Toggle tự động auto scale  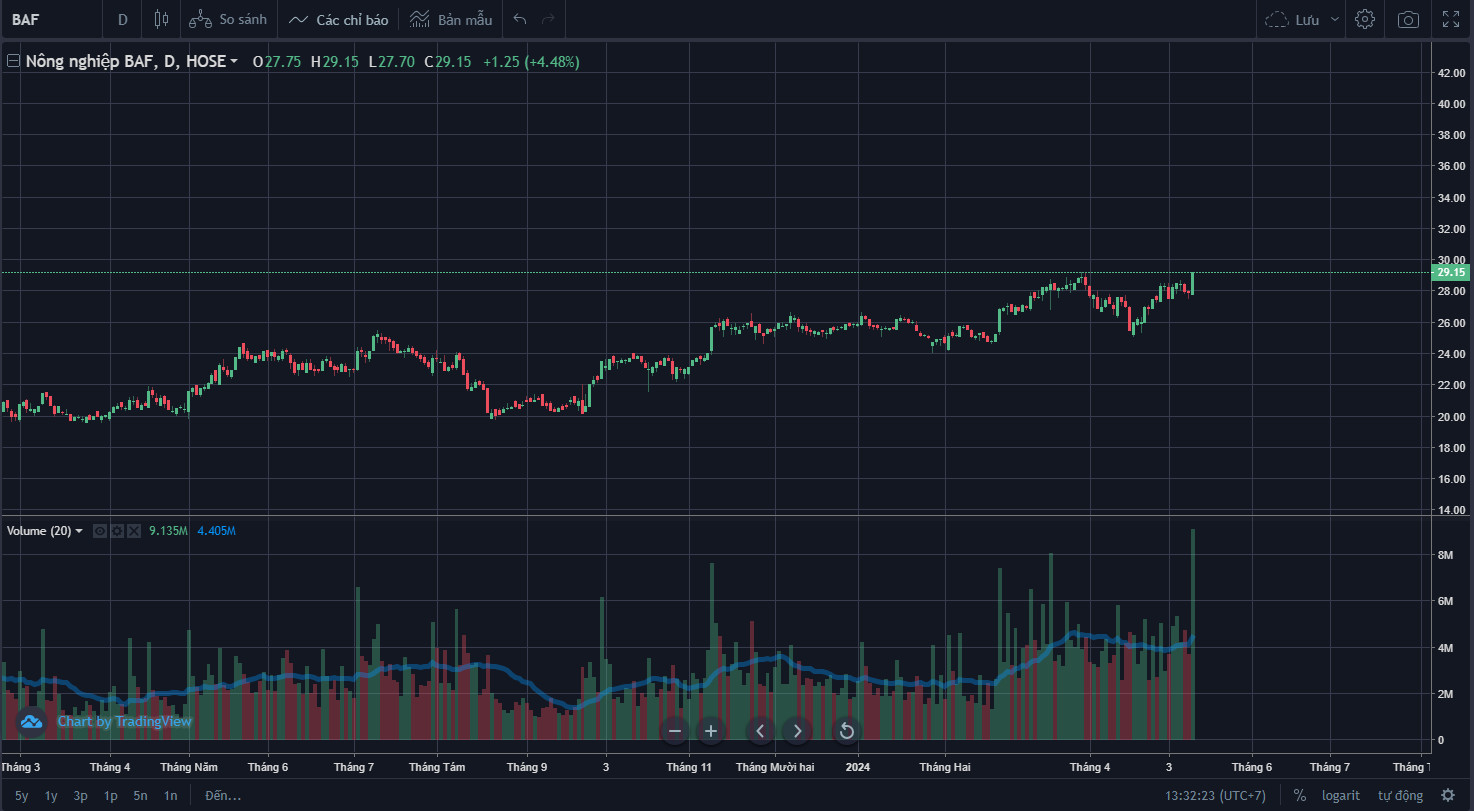(1400, 795)
